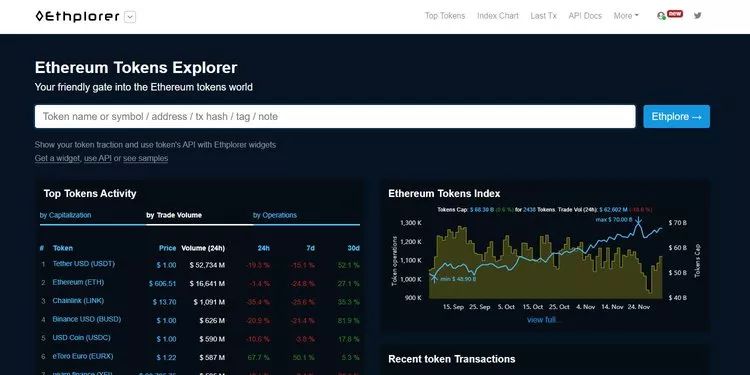Click the Recent token Transactions heading
Viewport: 750px width, 375px height.
click(452, 359)
